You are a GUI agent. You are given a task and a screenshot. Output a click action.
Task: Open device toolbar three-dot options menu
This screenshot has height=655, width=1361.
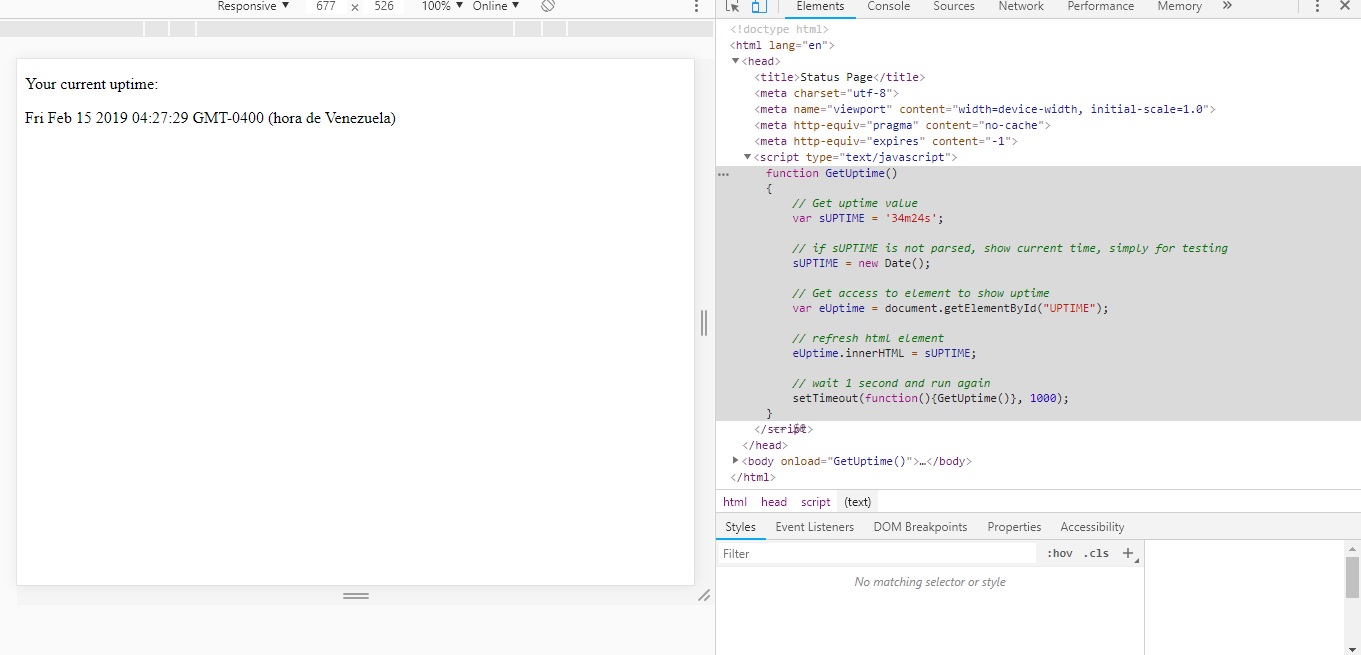pos(697,6)
